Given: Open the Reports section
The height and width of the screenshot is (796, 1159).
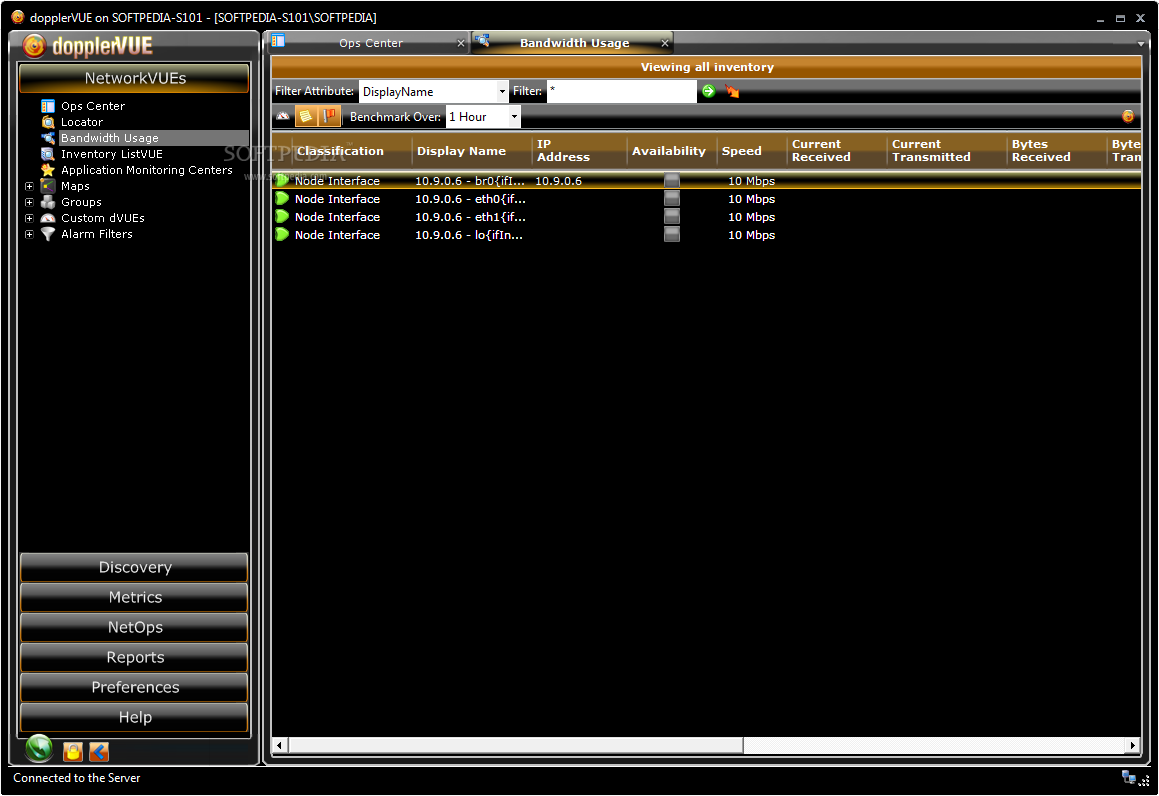Looking at the screenshot, I should coord(135,657).
